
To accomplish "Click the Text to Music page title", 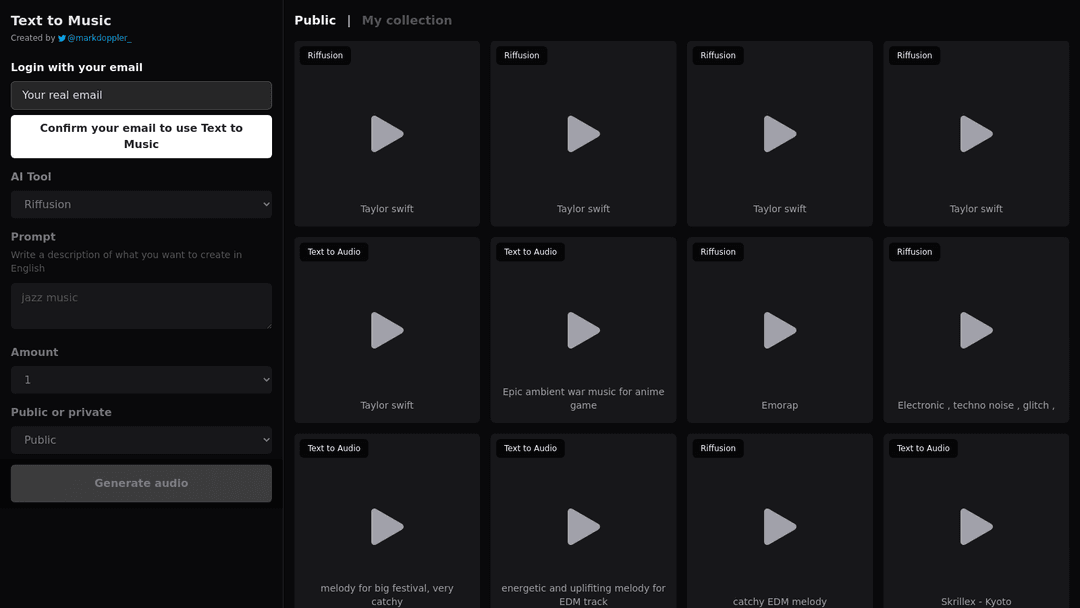I will tap(61, 21).
